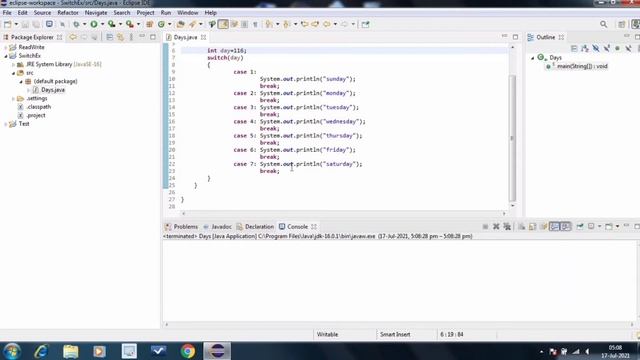640x360 pixels.
Task: Open the Display Selected Console dropdown arrow
Action: [x=599, y=227]
